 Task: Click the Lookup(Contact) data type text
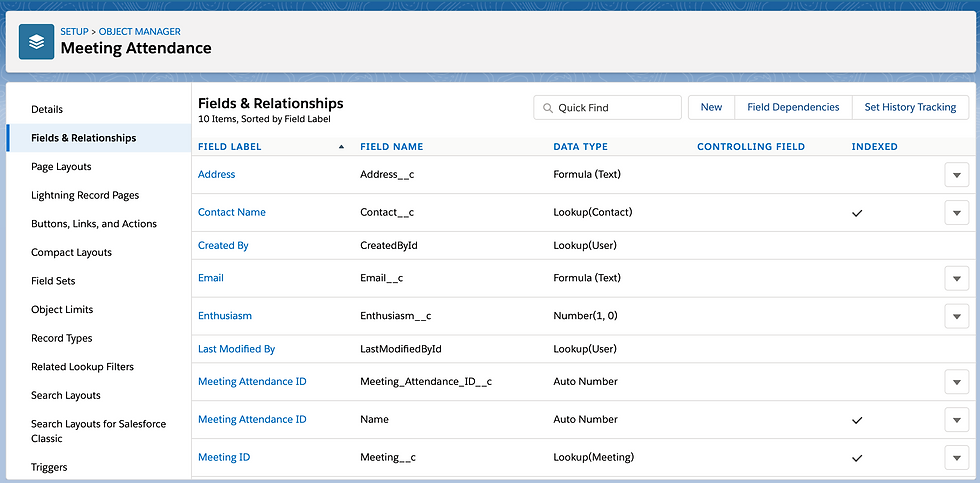point(593,212)
